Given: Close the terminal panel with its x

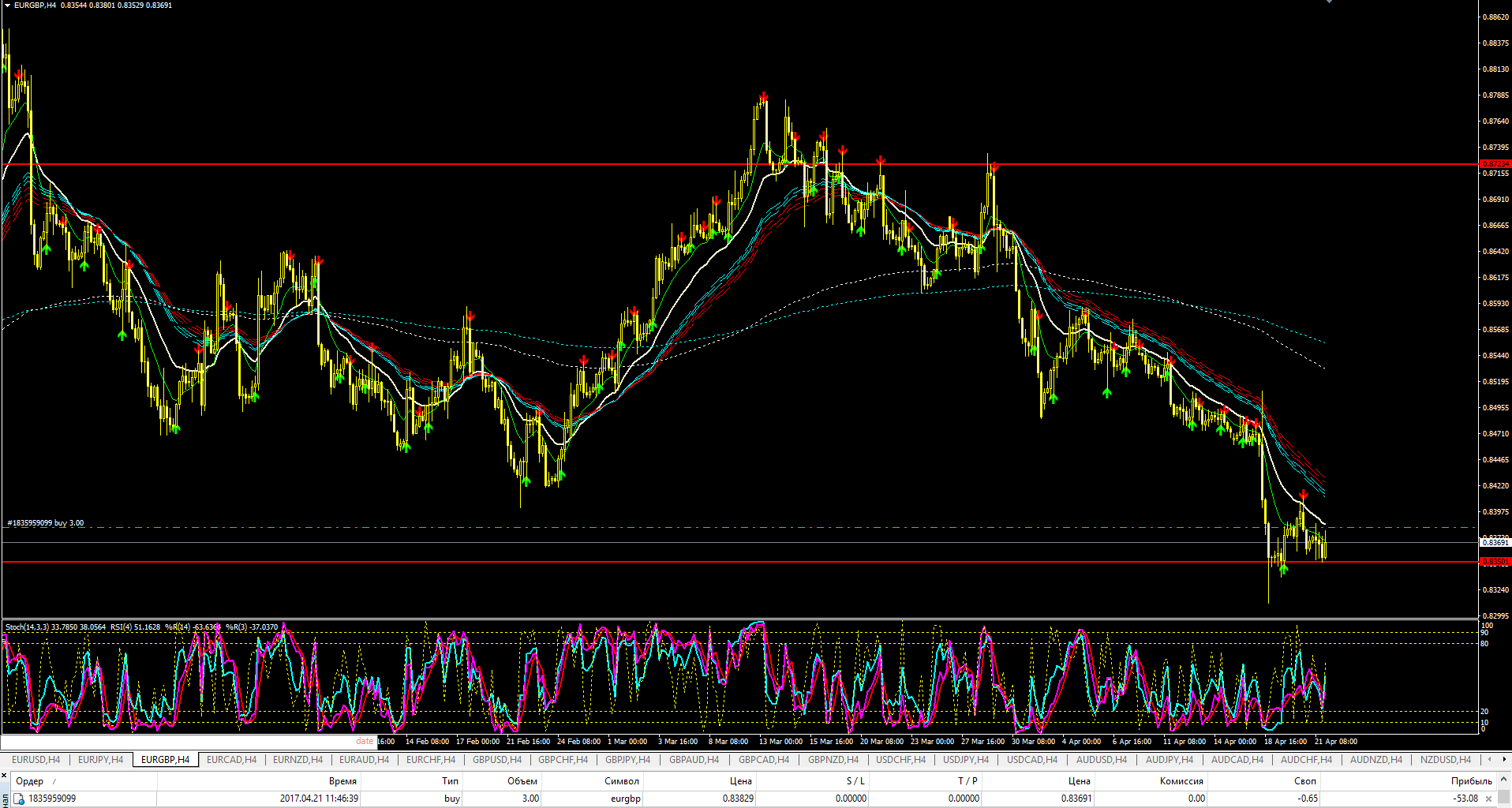Looking at the screenshot, I should pos(4,776).
